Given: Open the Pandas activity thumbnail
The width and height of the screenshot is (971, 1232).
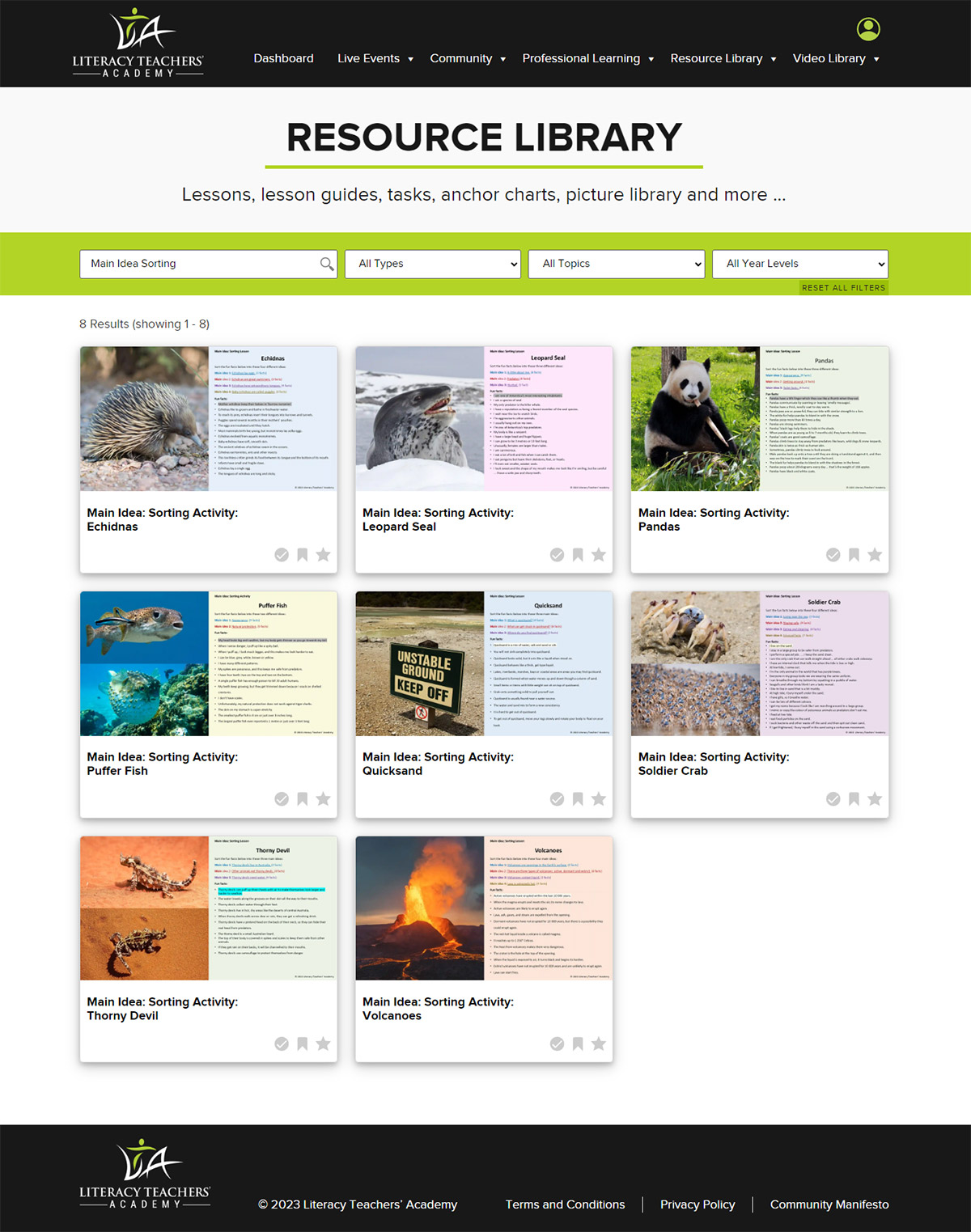Looking at the screenshot, I should (x=757, y=419).
